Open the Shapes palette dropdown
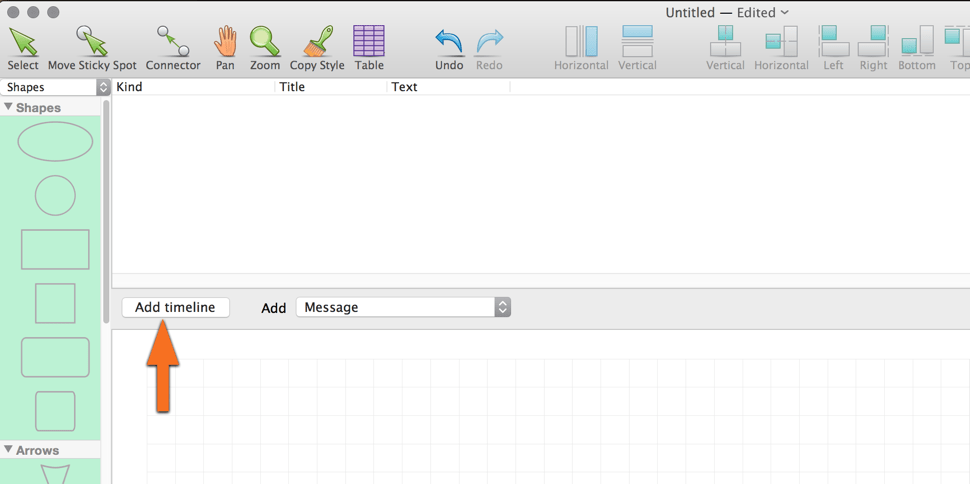Image resolution: width=970 pixels, height=484 pixels. [x=55, y=87]
